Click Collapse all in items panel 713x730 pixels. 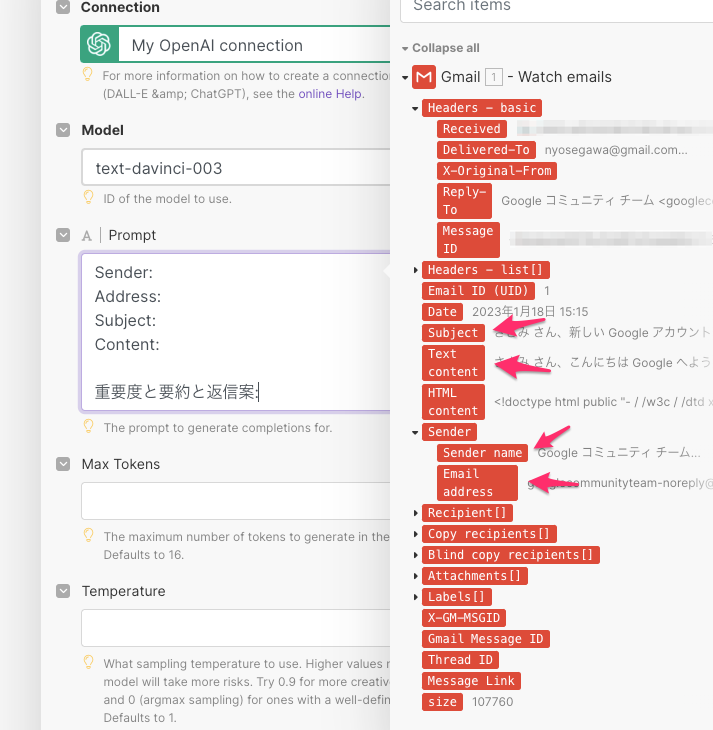tap(441, 48)
